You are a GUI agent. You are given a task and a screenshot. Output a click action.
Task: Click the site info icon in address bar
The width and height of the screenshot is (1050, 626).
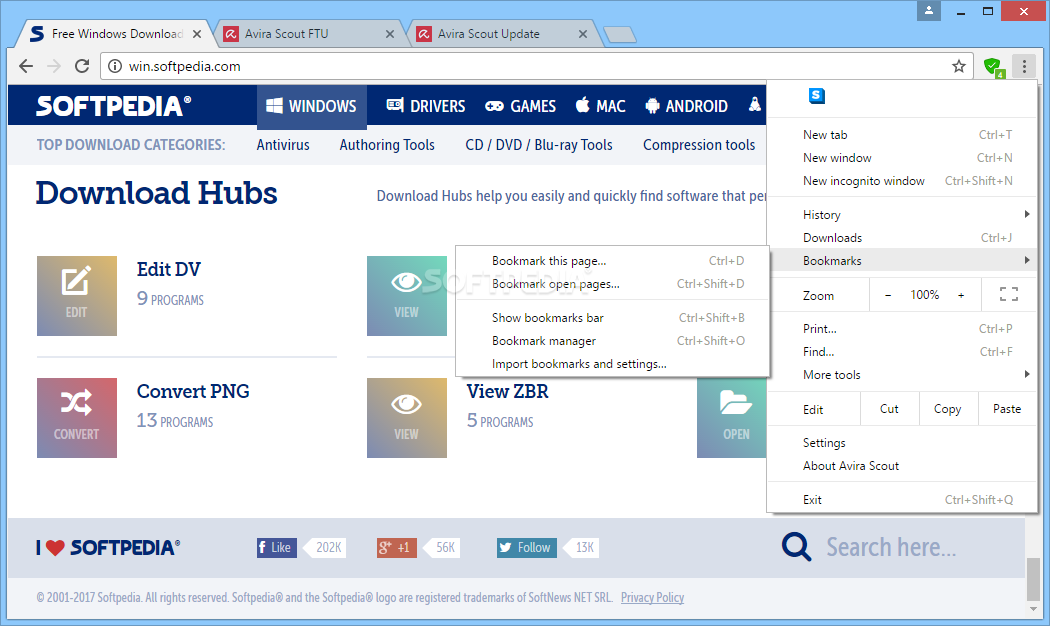click(115, 66)
